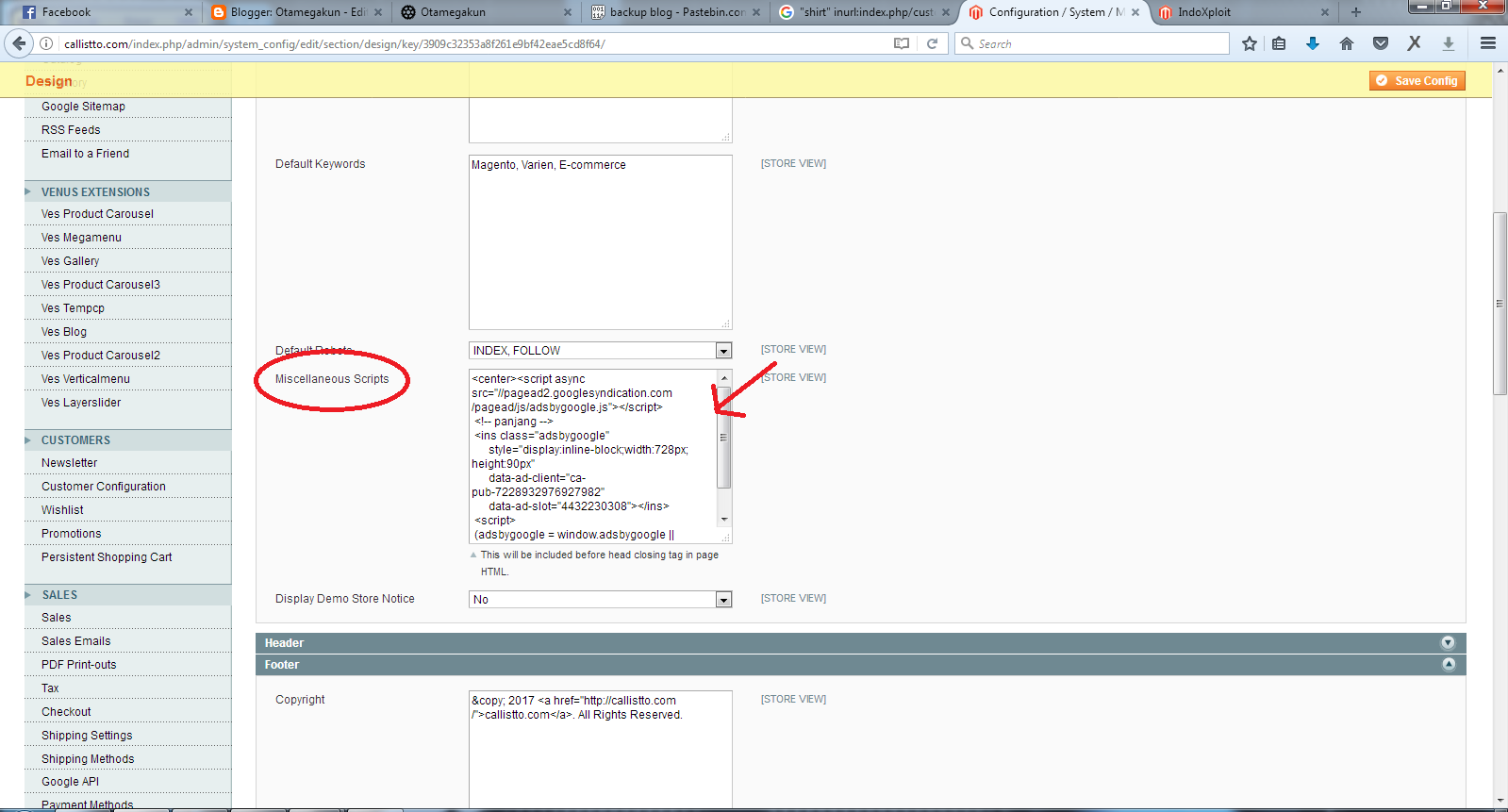Click the address bar URL
This screenshot has height=812, width=1508.
[334, 43]
